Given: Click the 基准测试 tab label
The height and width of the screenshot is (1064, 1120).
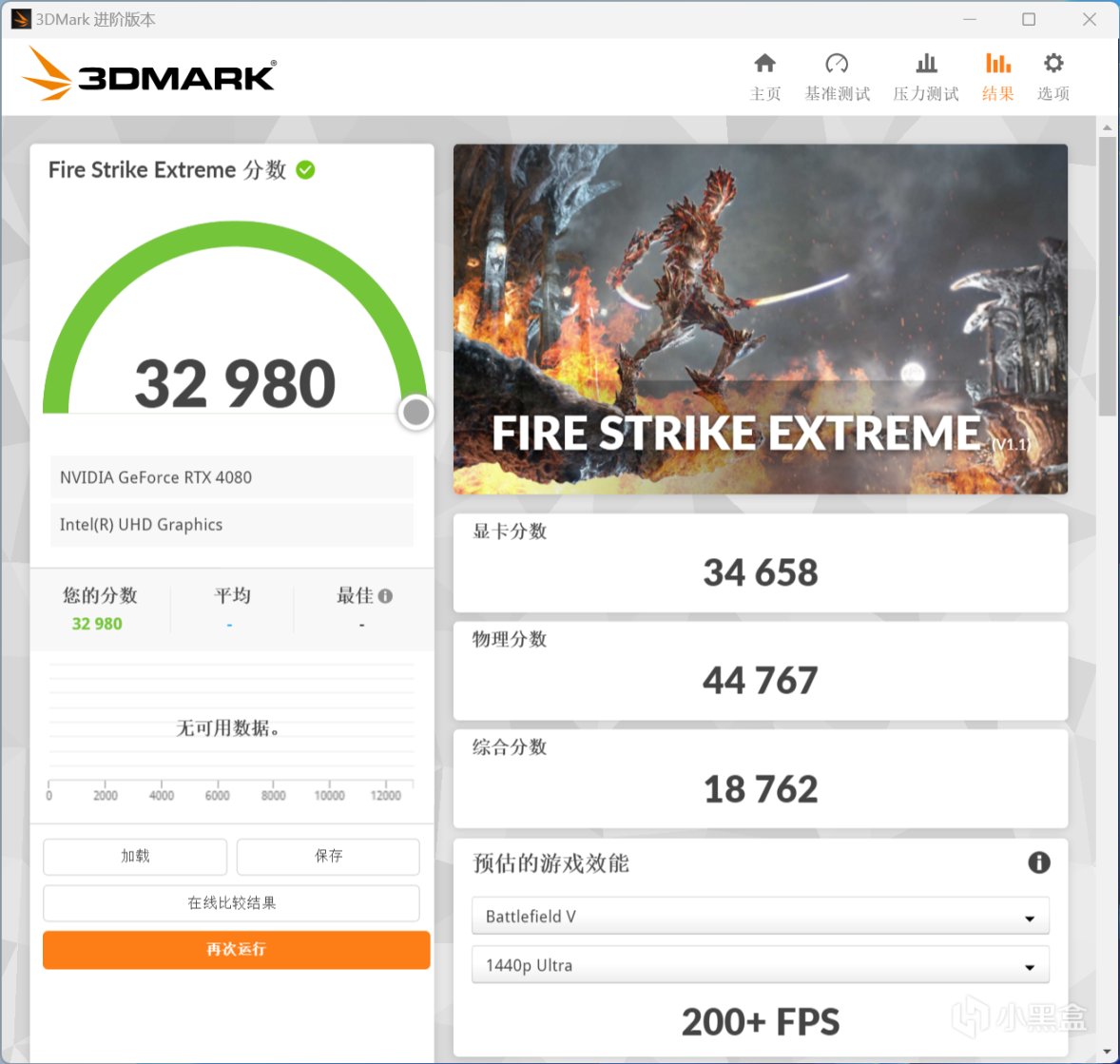Looking at the screenshot, I should point(837,93).
